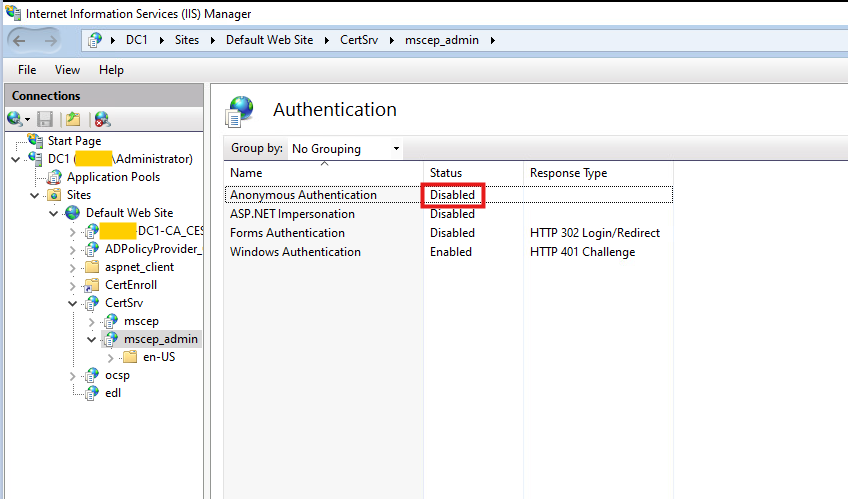Viewport: 848px width, 499px height.
Task: Click the Up folder toolbar icon
Action: point(72,119)
